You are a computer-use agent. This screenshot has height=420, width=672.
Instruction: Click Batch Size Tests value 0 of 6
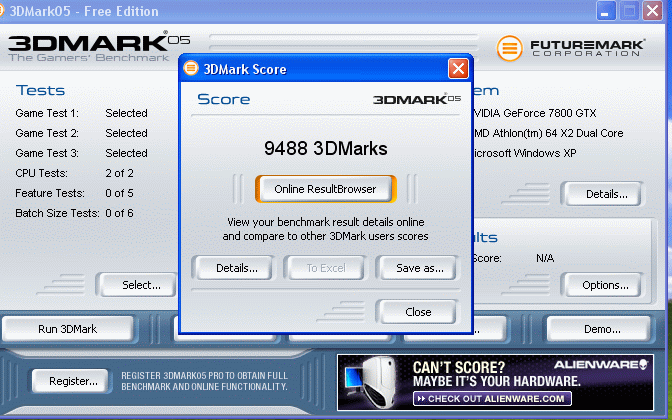pos(120,213)
